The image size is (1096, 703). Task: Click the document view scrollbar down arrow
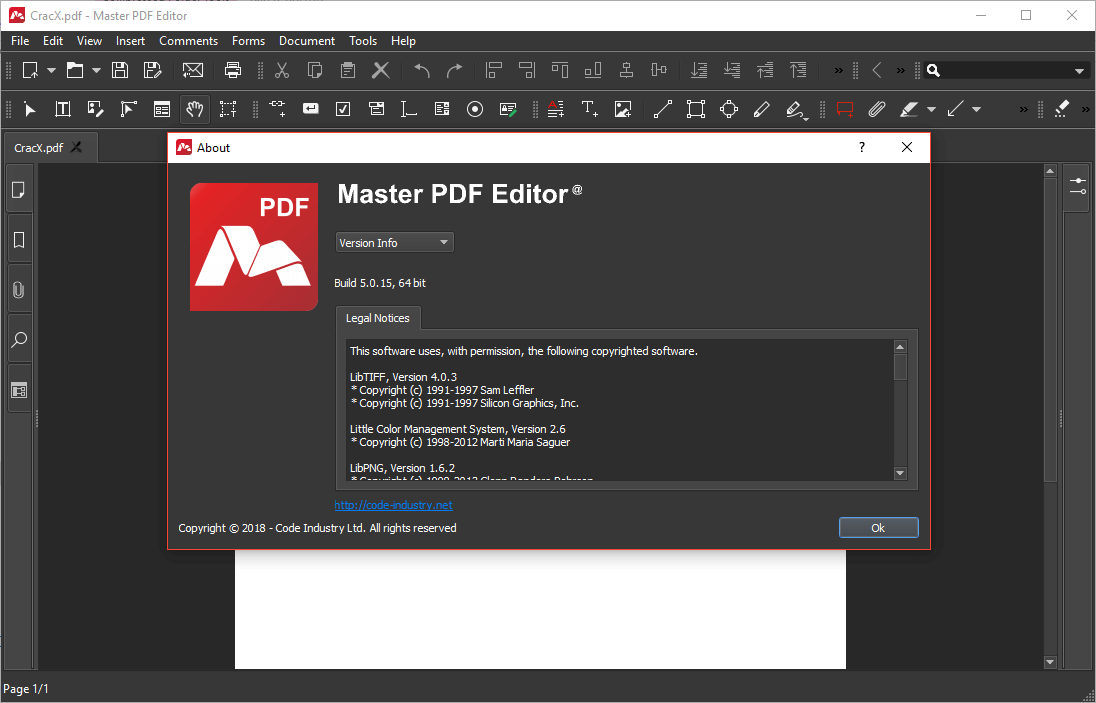tap(1050, 662)
